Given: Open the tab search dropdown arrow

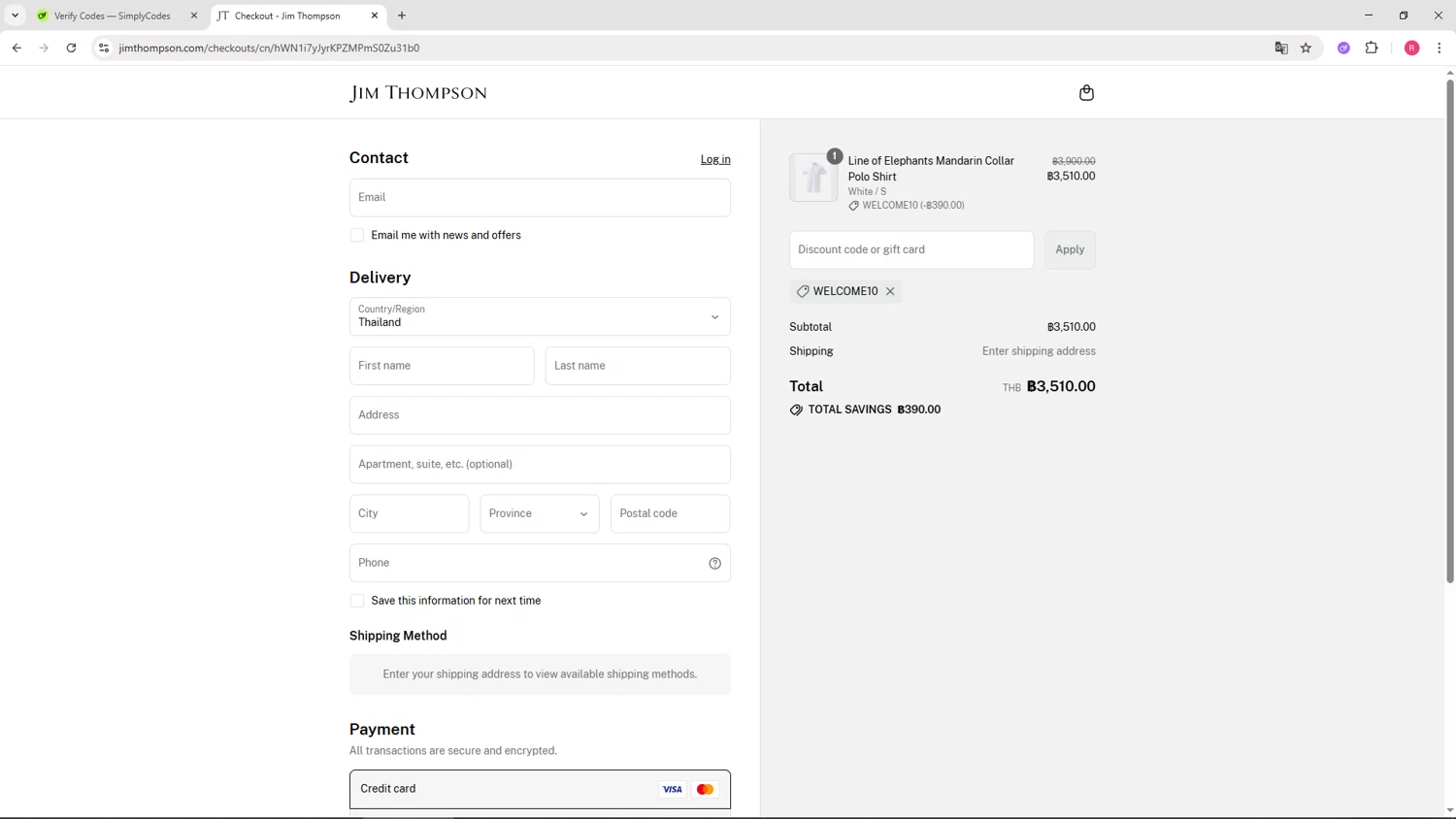Looking at the screenshot, I should point(15,16).
